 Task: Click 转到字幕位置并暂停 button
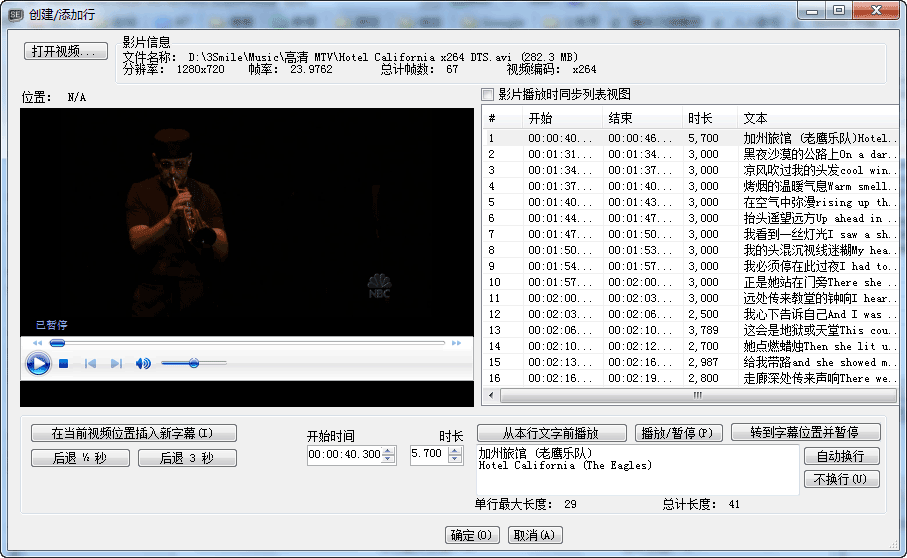pos(805,432)
